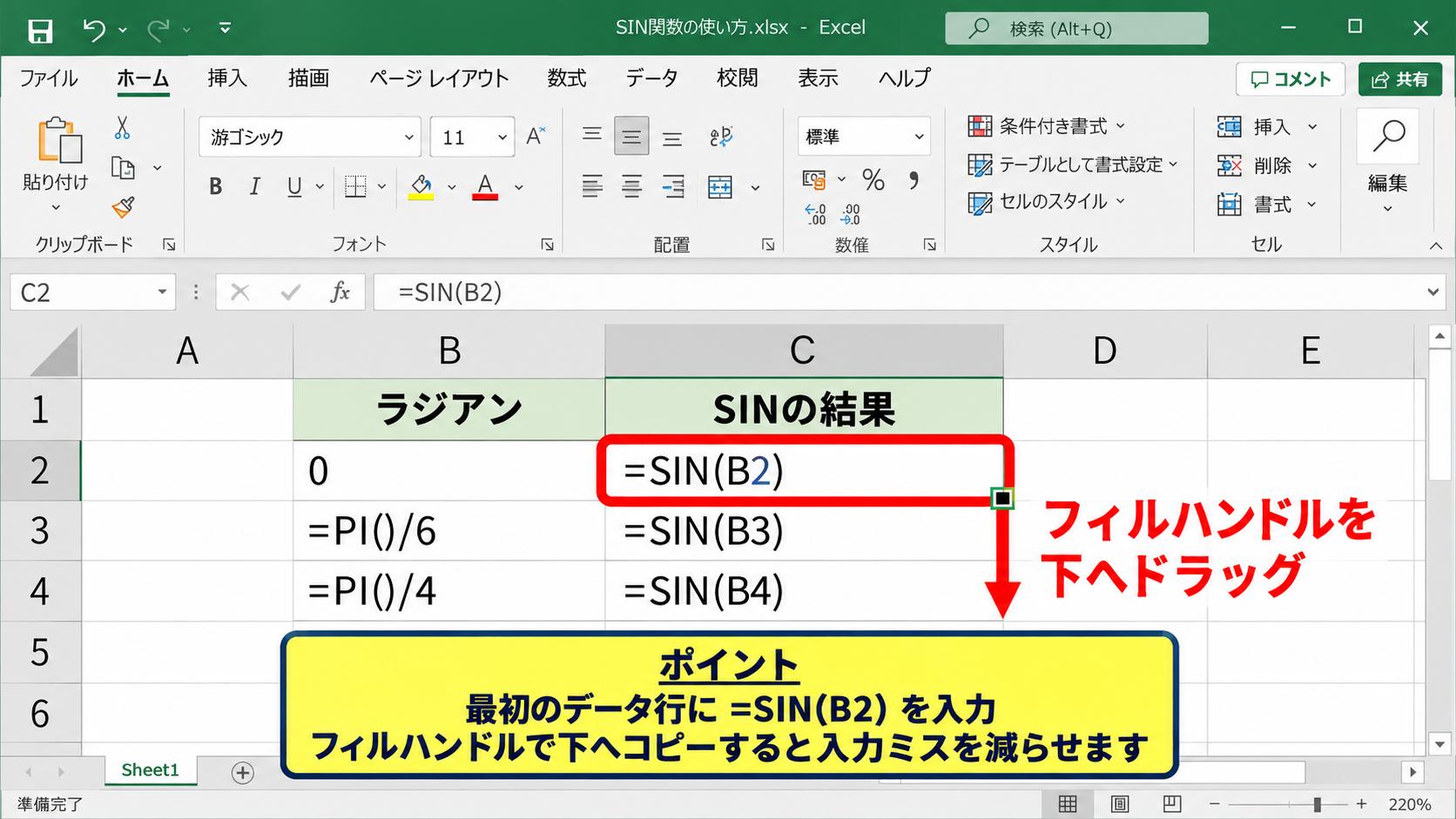
Task: Click the wrap text merge cells icon
Action: (x=720, y=187)
